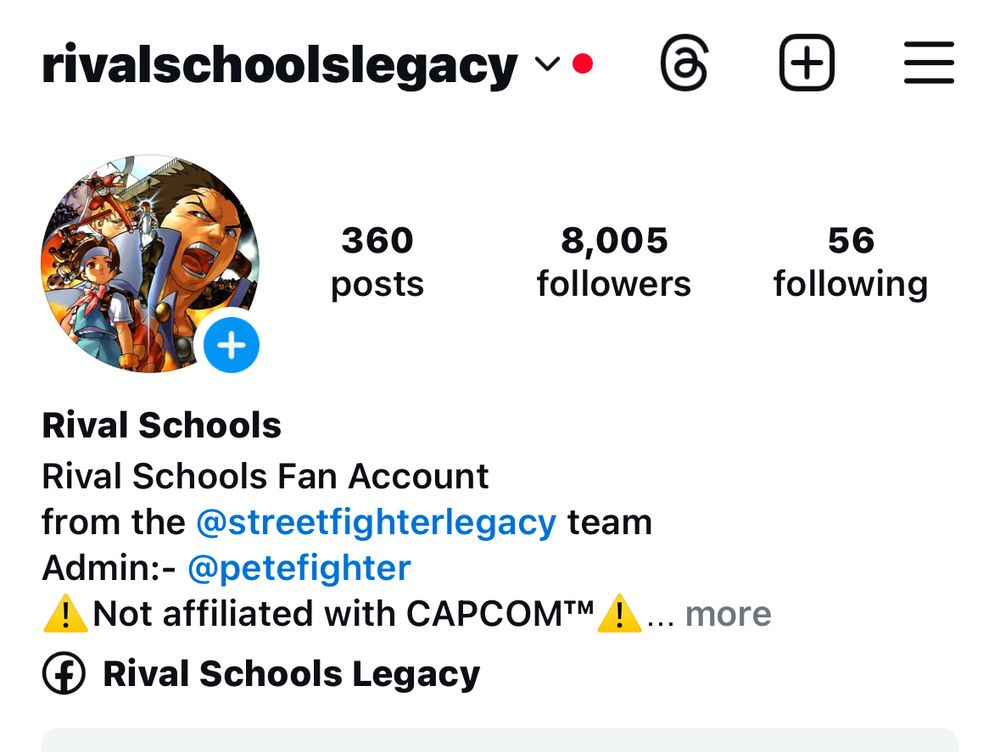This screenshot has width=1000, height=752.
Task: Tap the create new post plus icon
Action: [x=807, y=63]
